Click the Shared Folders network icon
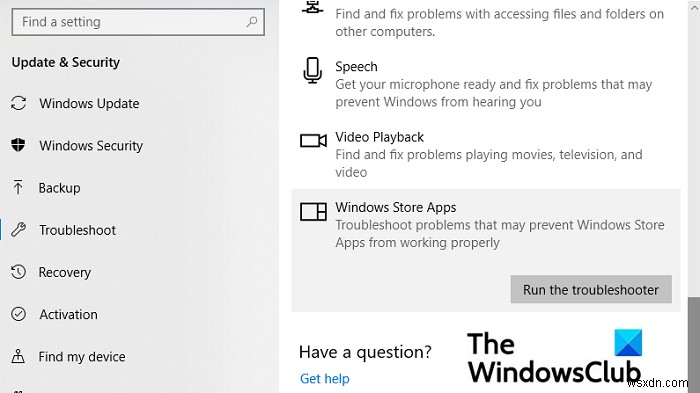700x393 pixels. click(x=312, y=6)
